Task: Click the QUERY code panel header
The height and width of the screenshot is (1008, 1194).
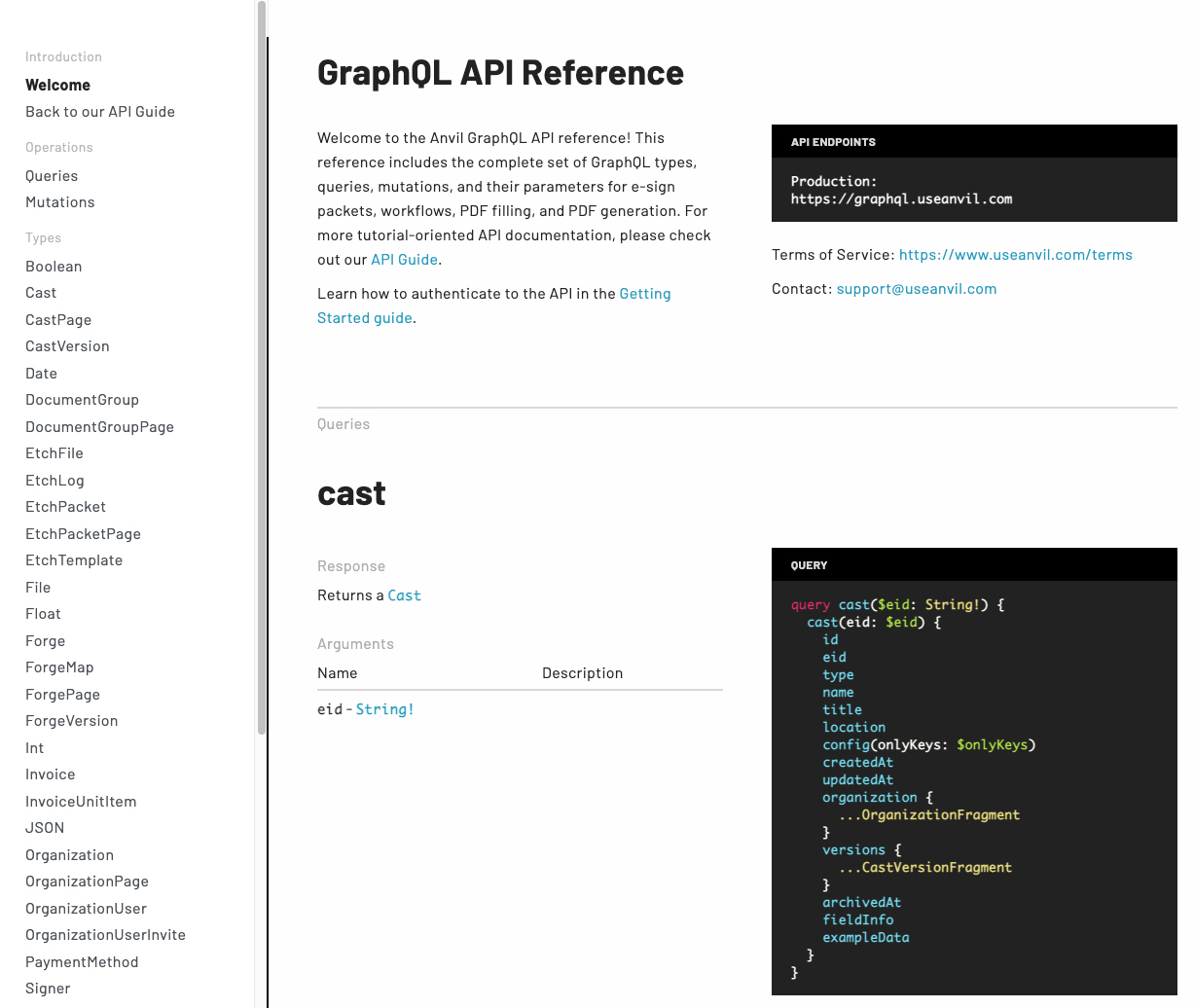Action: (x=974, y=564)
